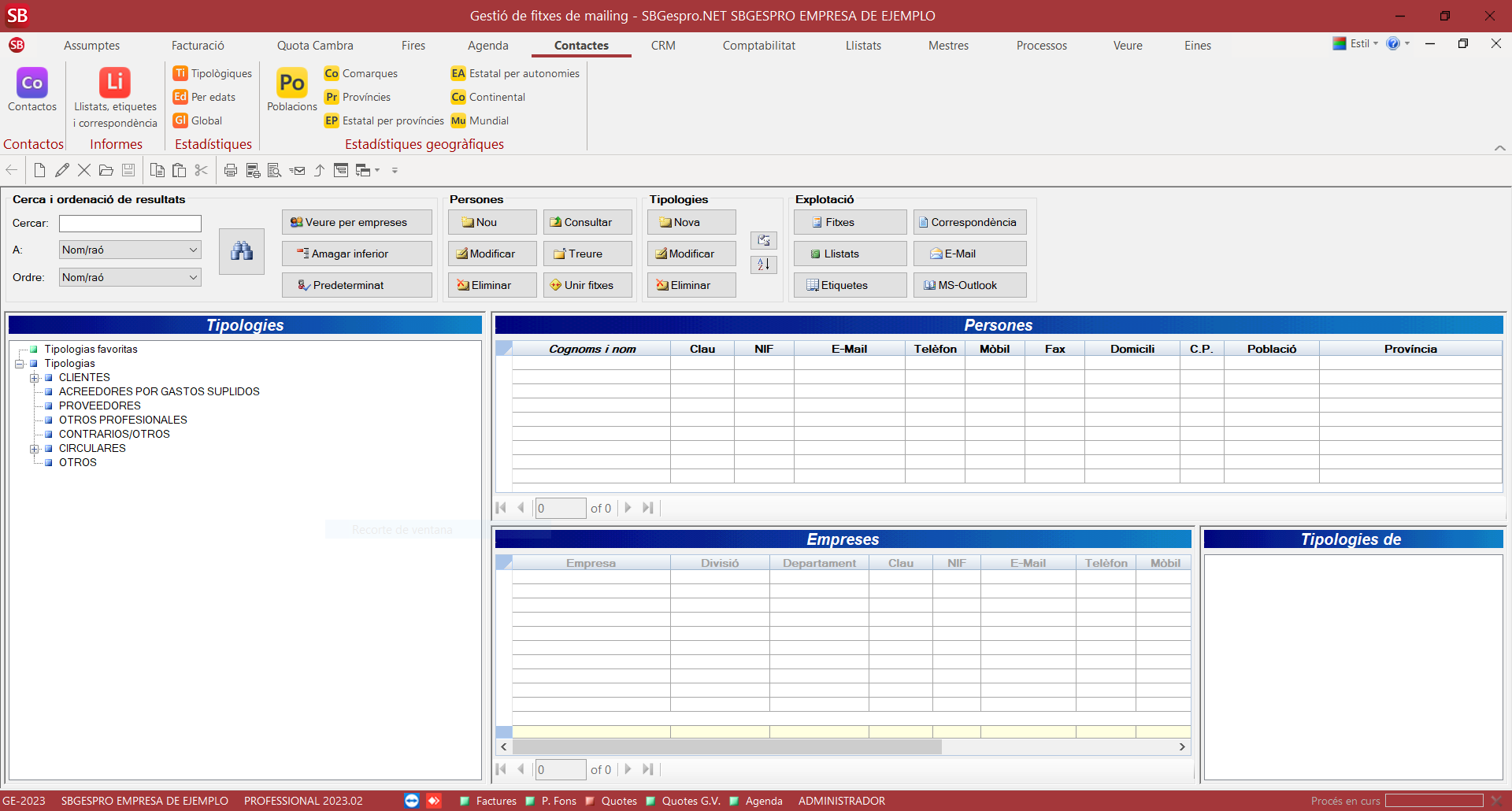
Task: Open the Ordre sorting dropdown
Action: coord(193,277)
